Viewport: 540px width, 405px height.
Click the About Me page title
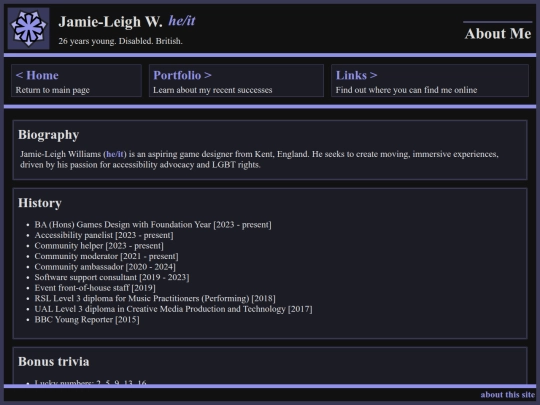(x=498, y=34)
